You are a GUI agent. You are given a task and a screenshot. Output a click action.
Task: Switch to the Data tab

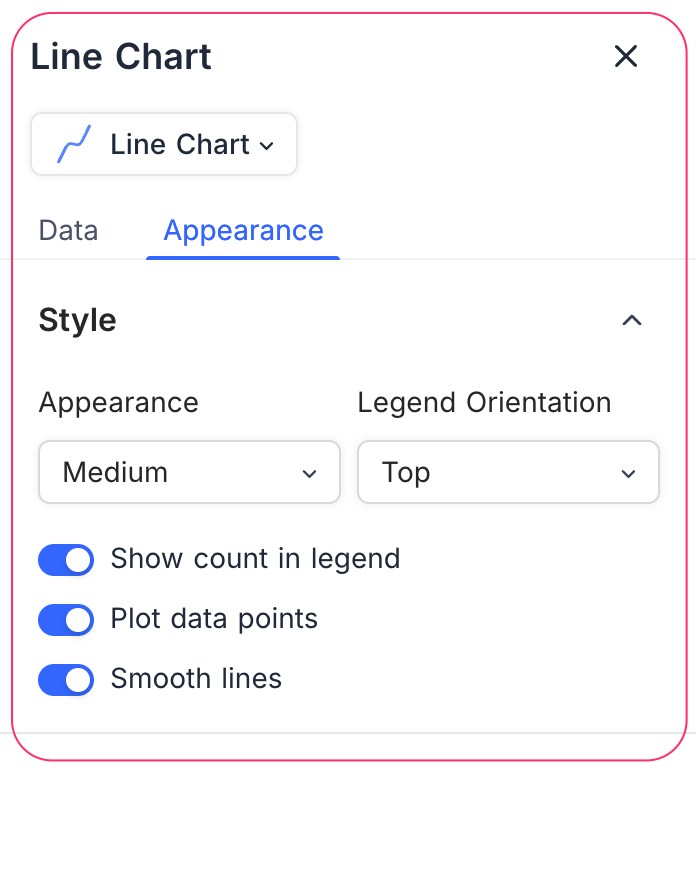click(67, 230)
